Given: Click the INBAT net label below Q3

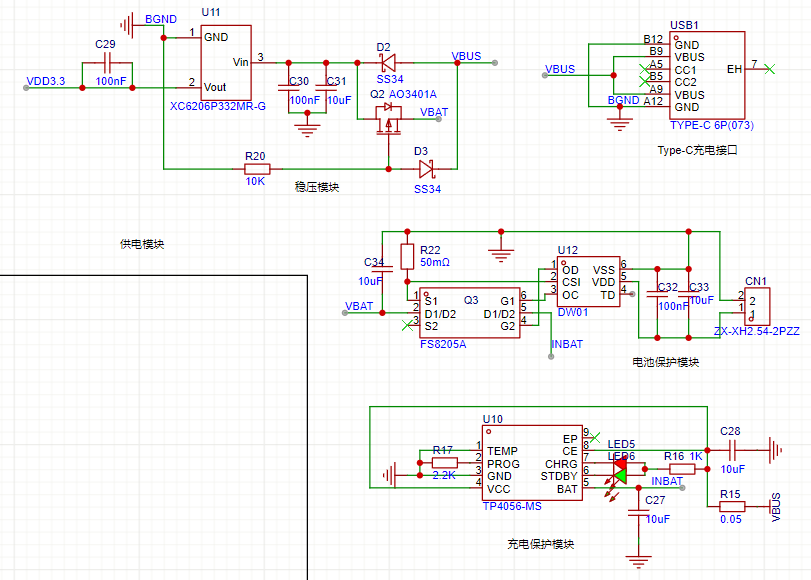Looking at the screenshot, I should [567, 344].
